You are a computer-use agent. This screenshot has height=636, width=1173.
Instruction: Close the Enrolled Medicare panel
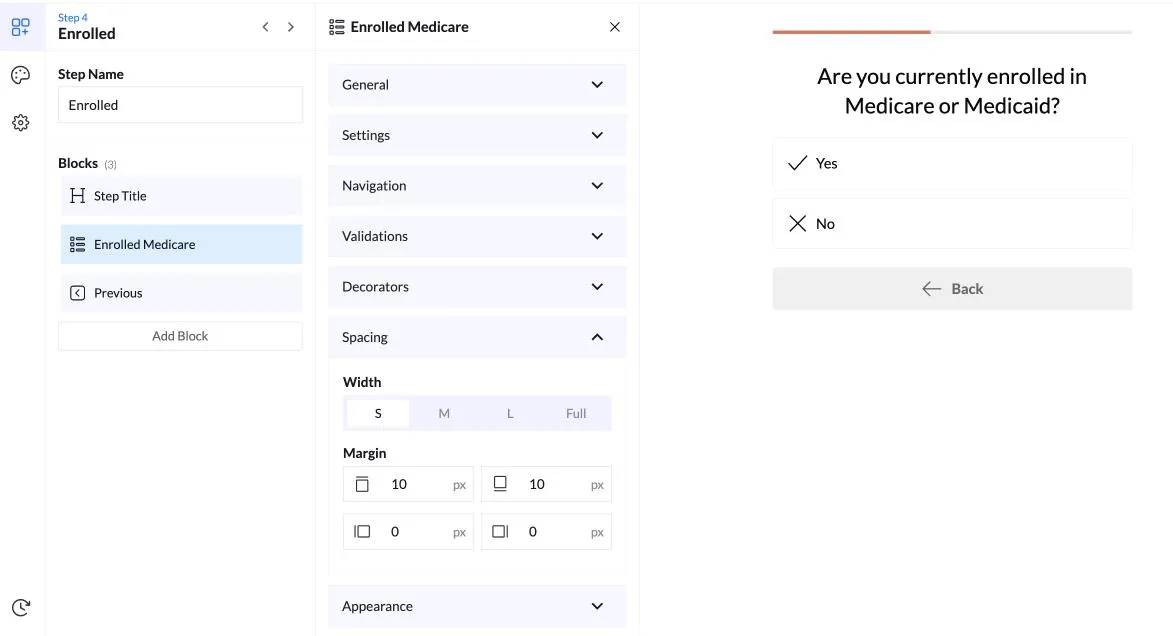tap(615, 27)
